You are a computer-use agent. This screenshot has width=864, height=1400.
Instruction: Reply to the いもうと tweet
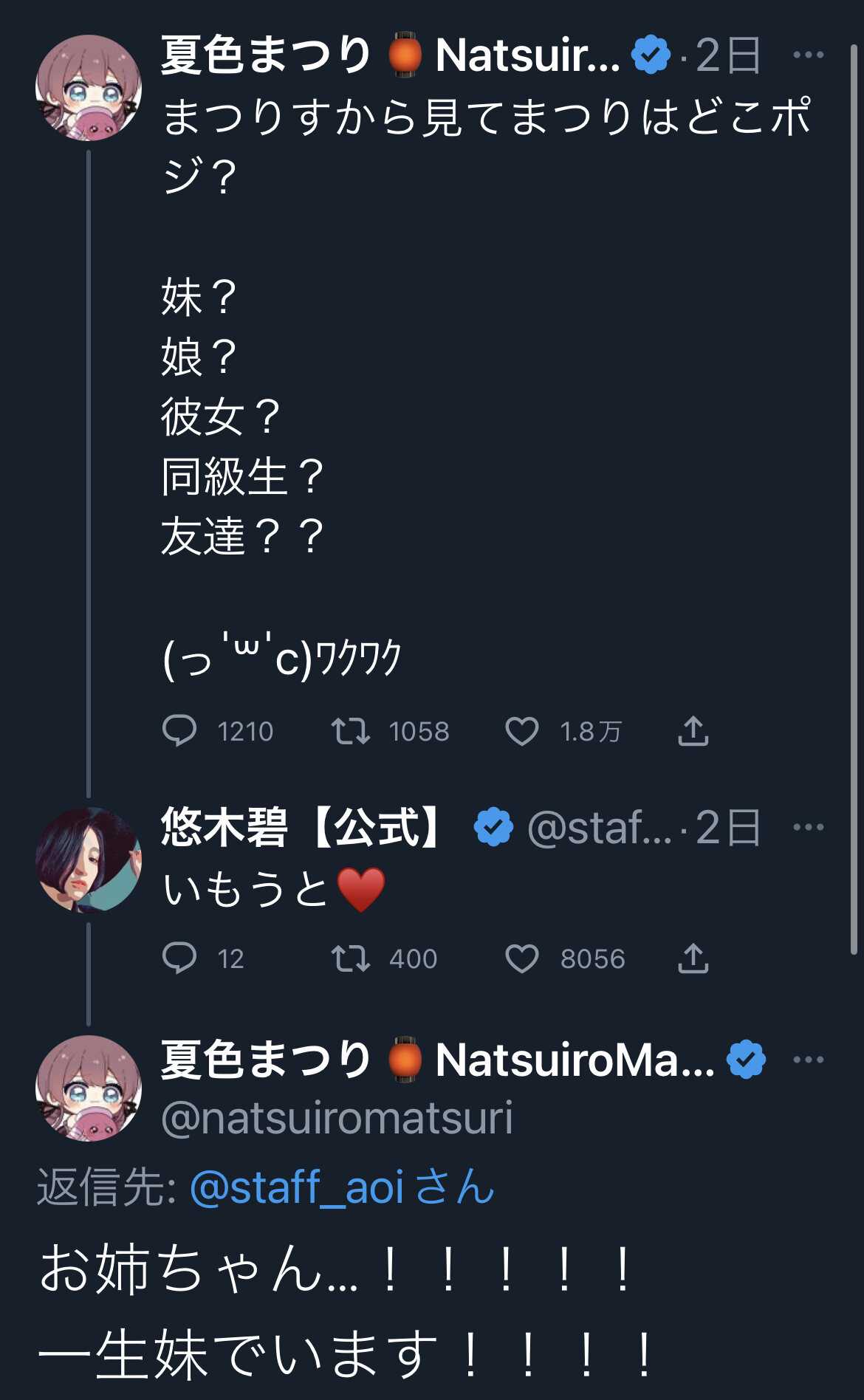tap(179, 958)
